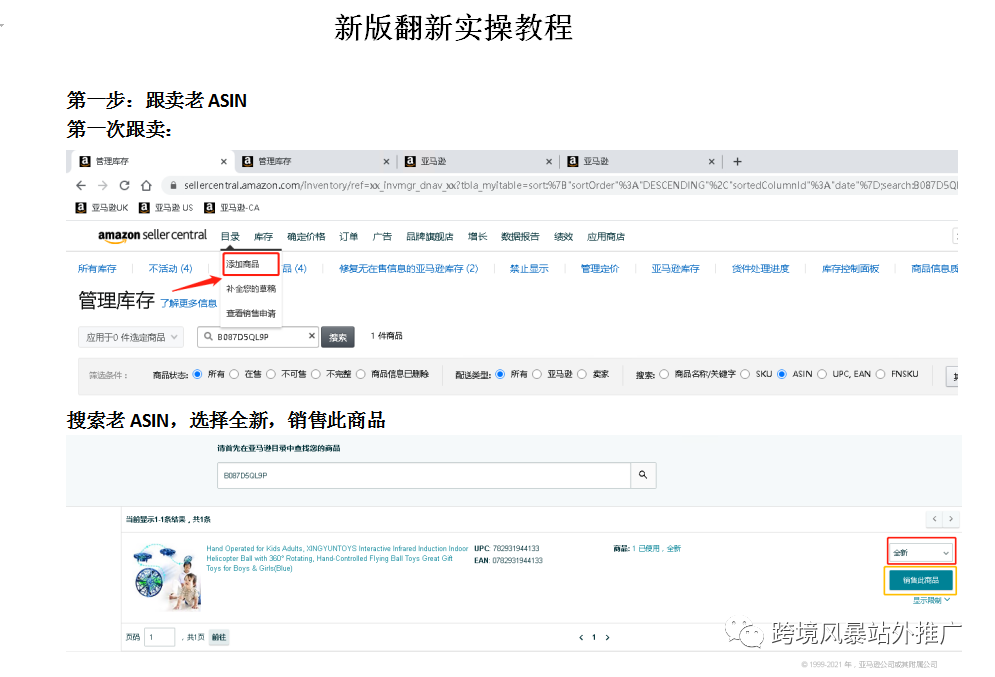
Task: Choose 补全您的草稿 from the dropdown
Action: pyautogui.click(x=251, y=289)
